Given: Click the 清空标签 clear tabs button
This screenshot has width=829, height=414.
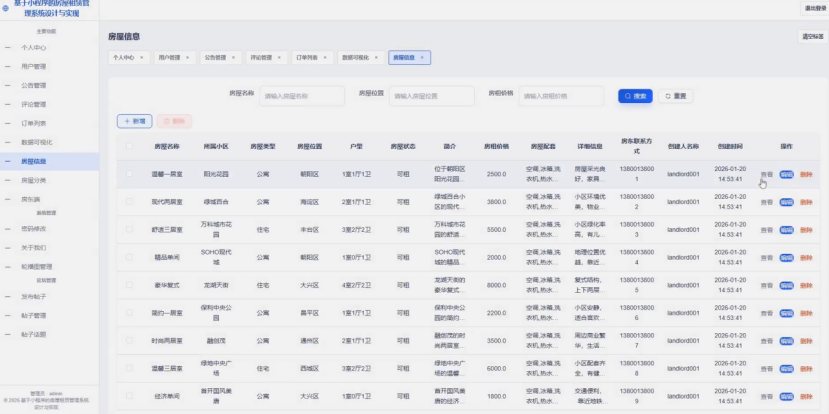Looking at the screenshot, I should point(813,37).
